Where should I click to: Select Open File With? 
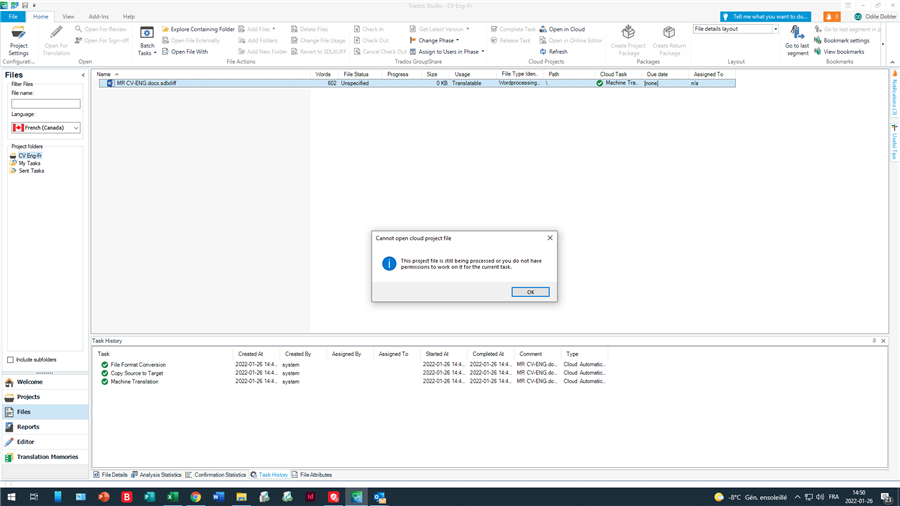click(x=185, y=52)
